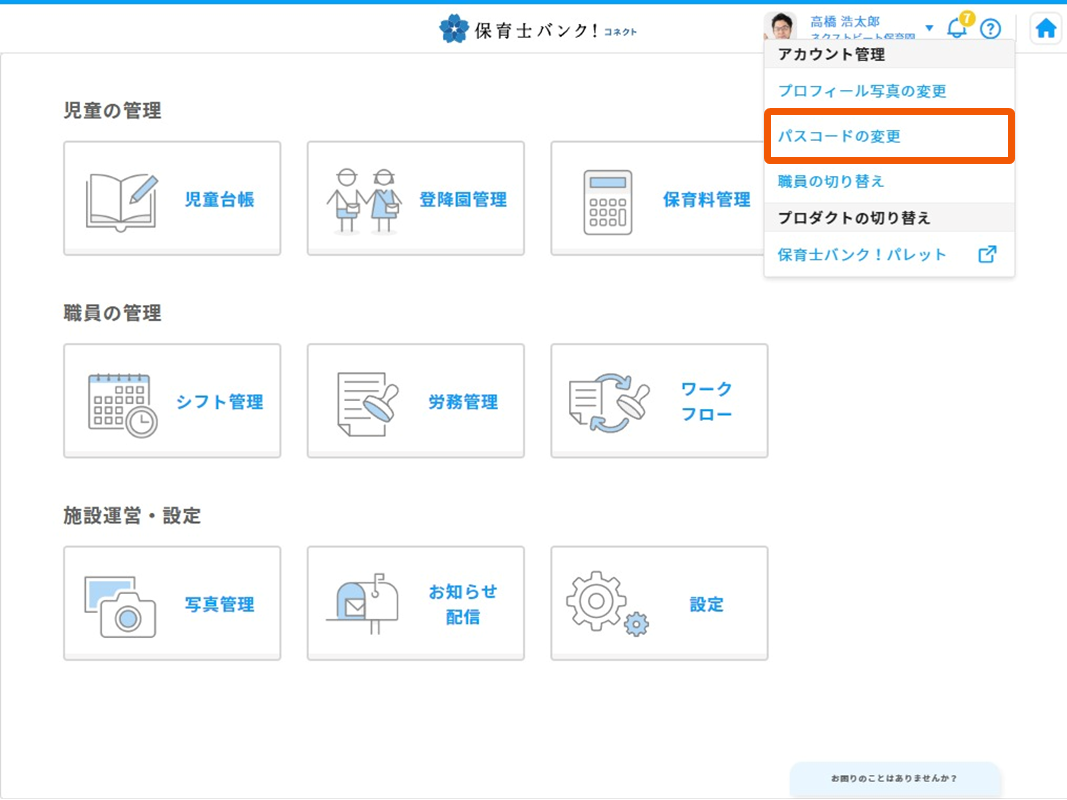Click the open book 児童台帳 icon
Screen dimensions: 1067x800
[122, 200]
